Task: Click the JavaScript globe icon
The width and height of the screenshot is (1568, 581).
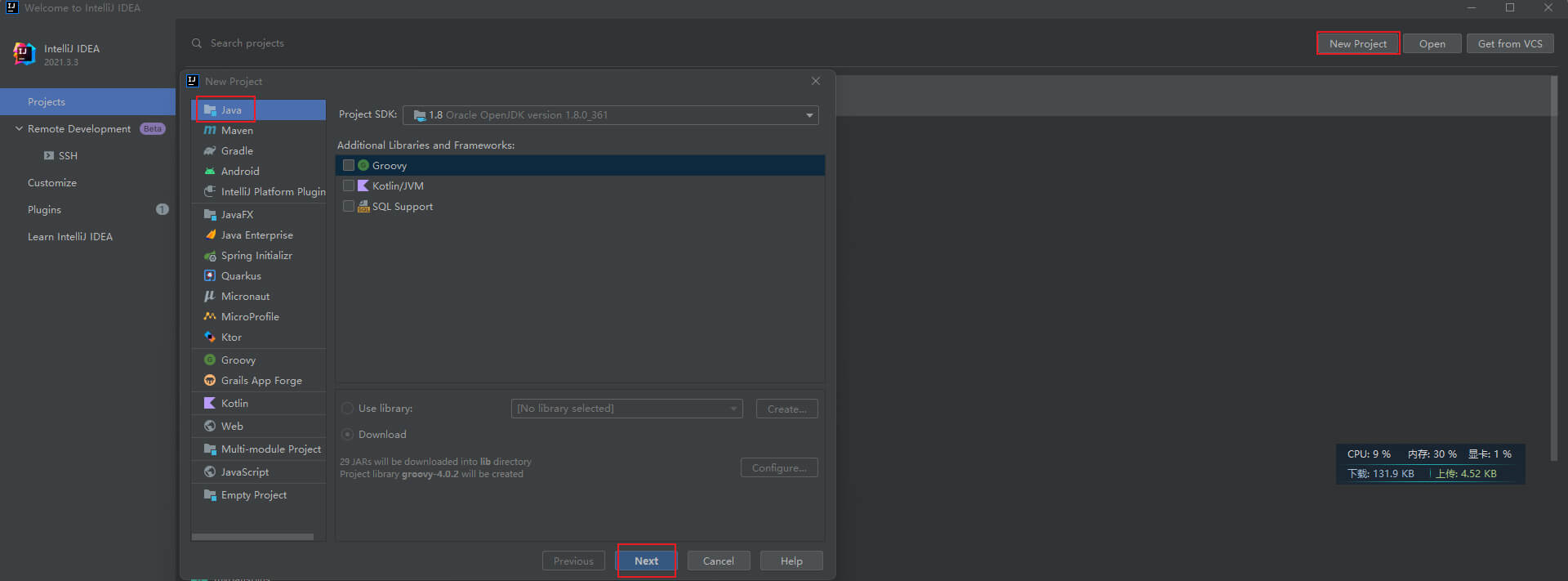Action: click(x=210, y=472)
